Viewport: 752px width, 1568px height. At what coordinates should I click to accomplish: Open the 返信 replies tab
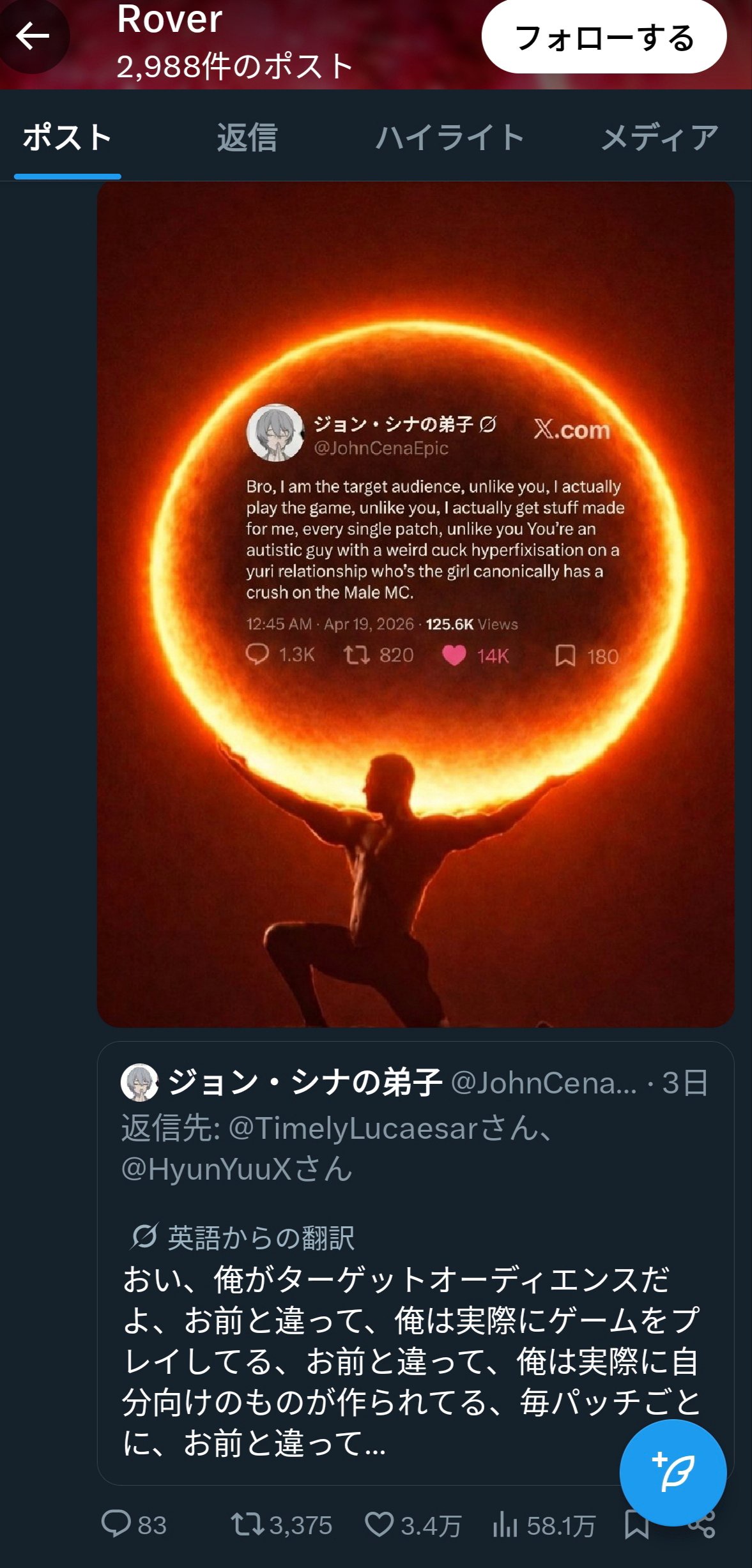(x=247, y=138)
